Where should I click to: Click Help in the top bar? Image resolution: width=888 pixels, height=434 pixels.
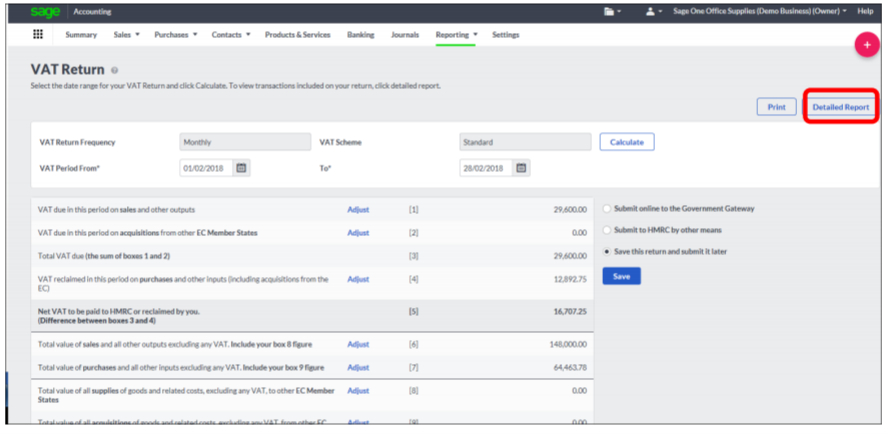click(865, 11)
